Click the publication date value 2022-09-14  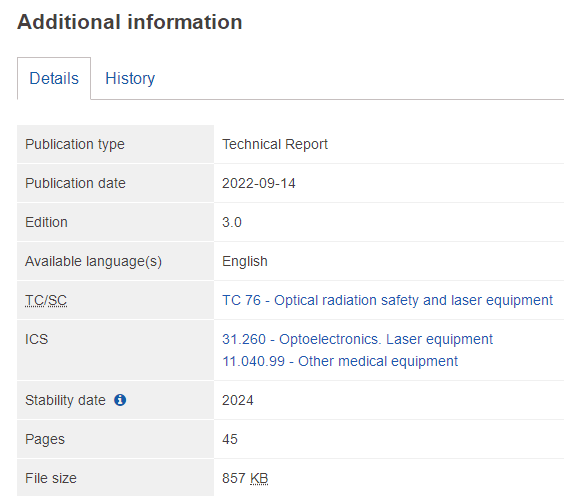pyautogui.click(x=259, y=183)
